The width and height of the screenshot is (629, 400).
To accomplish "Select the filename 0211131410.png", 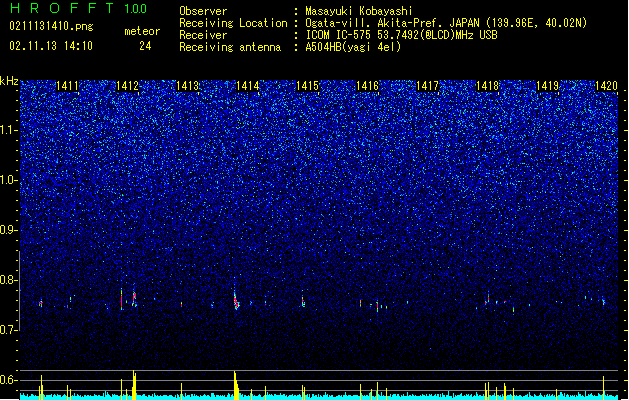I will (x=51, y=26).
